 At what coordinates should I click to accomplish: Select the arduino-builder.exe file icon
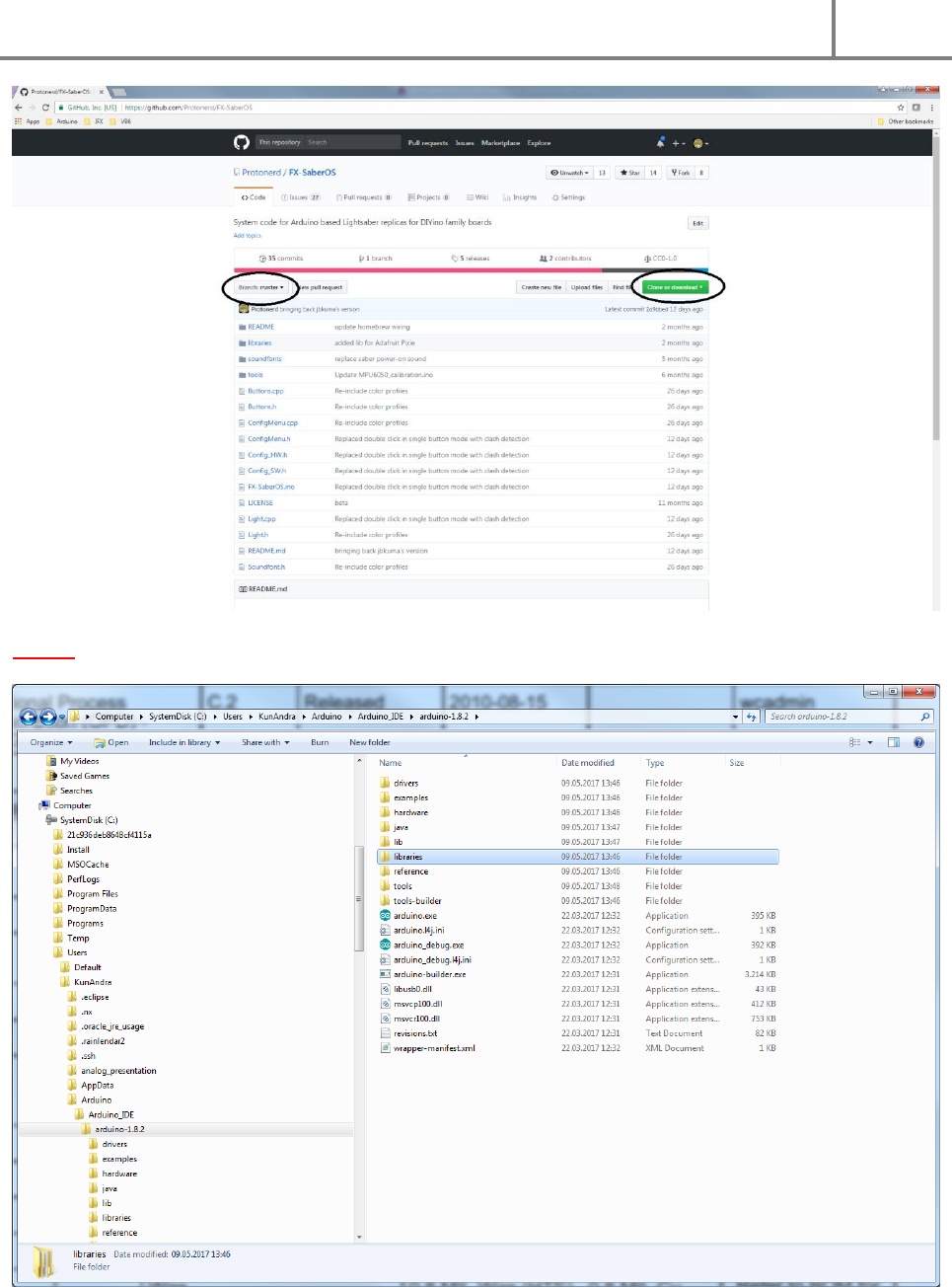pos(385,974)
